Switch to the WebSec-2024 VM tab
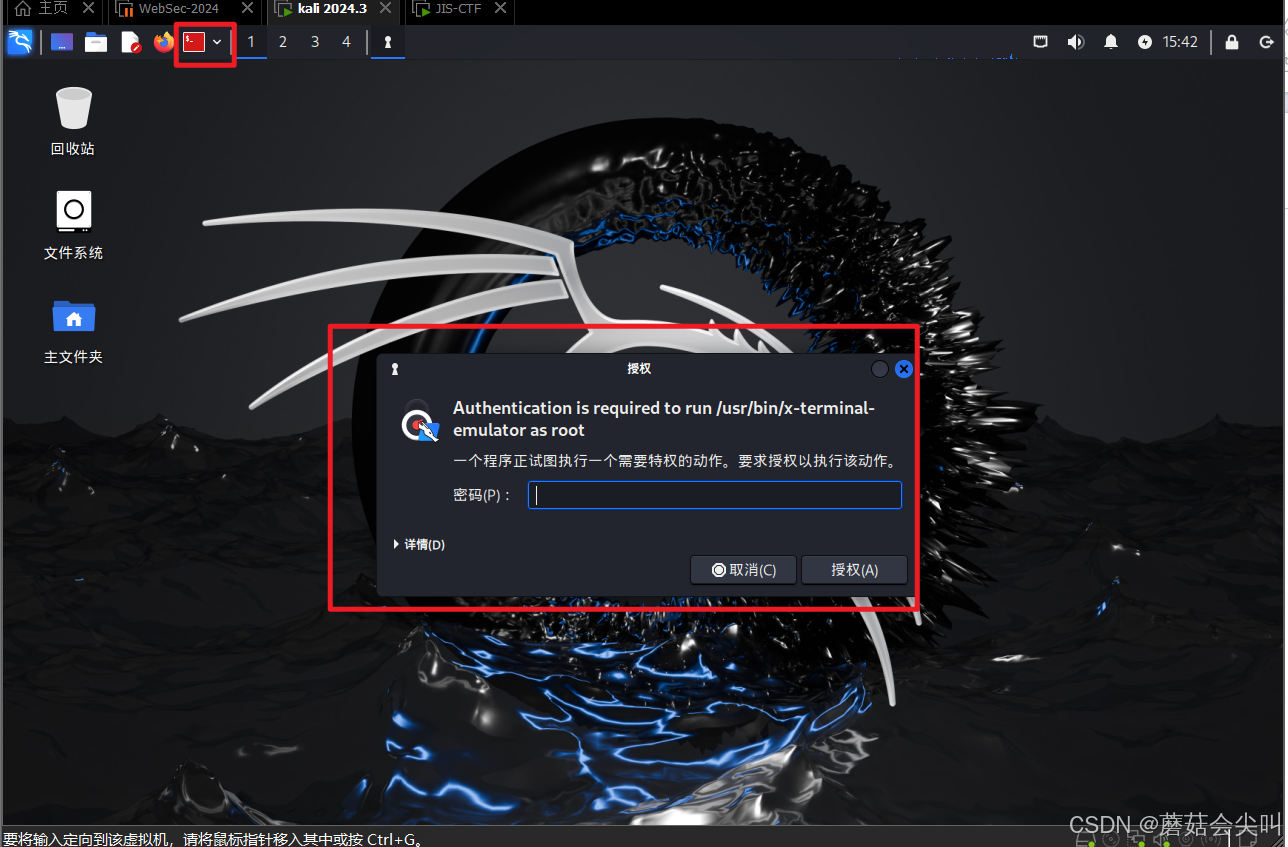Screen dimensions: 1288x847 168,9
